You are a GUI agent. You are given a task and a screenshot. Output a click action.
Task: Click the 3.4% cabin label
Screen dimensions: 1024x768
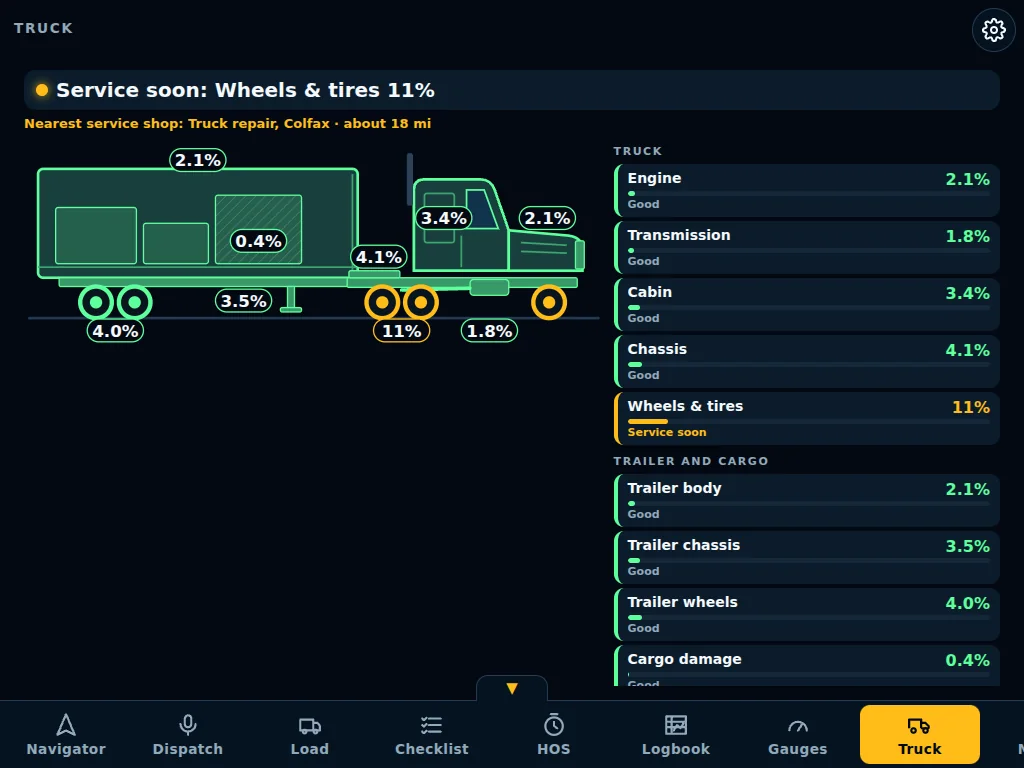tap(443, 218)
